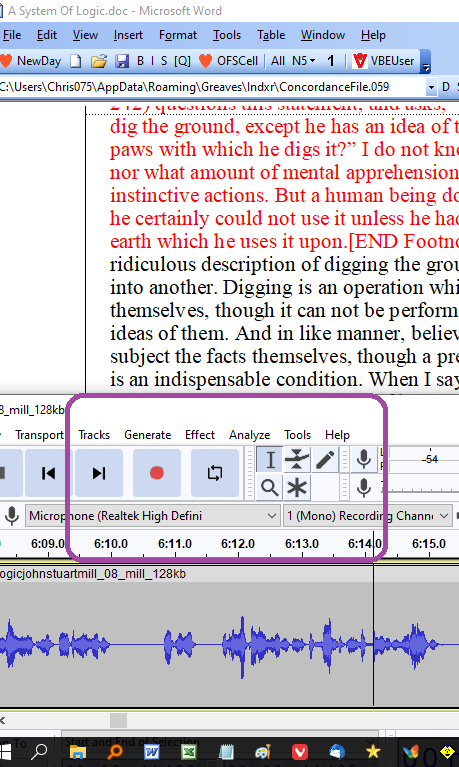Click Skip to End in Audacity

click(99, 473)
